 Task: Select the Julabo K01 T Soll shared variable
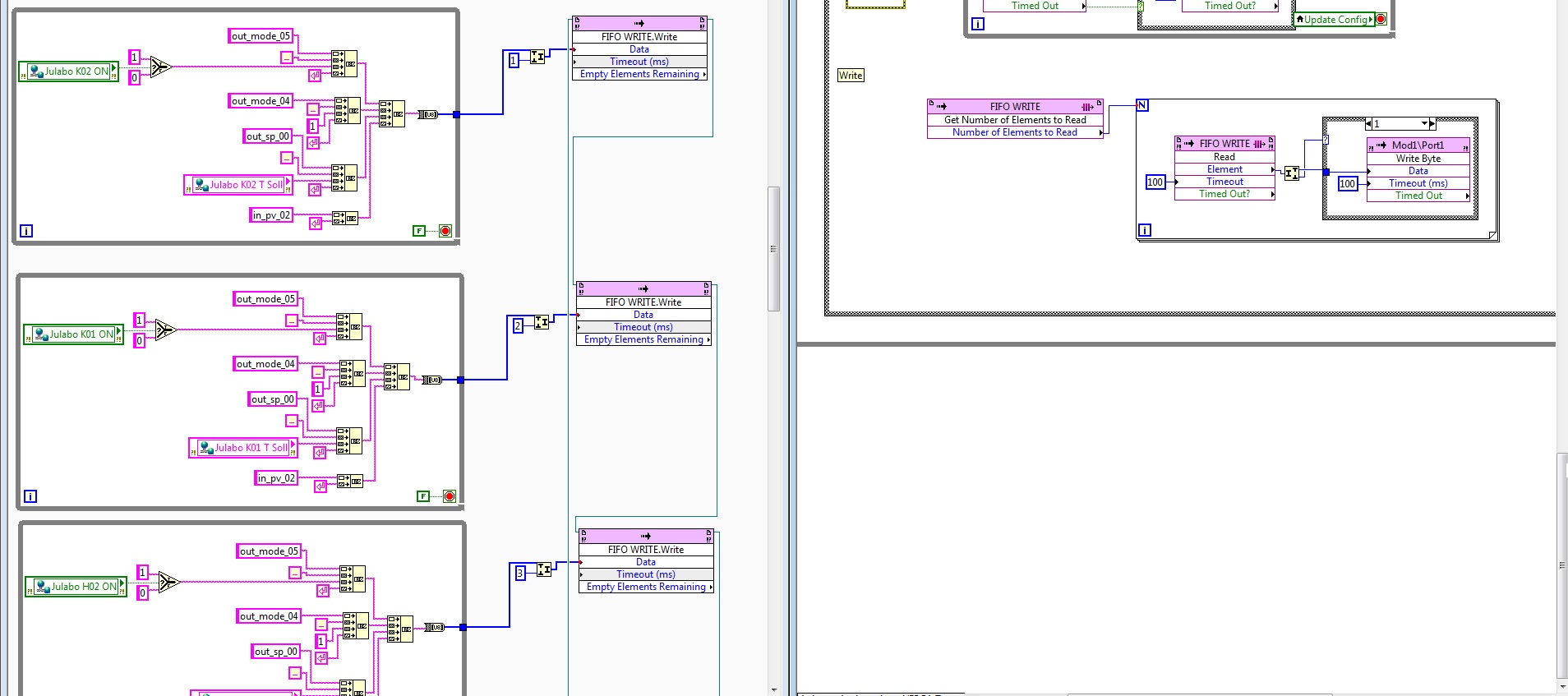(x=243, y=448)
